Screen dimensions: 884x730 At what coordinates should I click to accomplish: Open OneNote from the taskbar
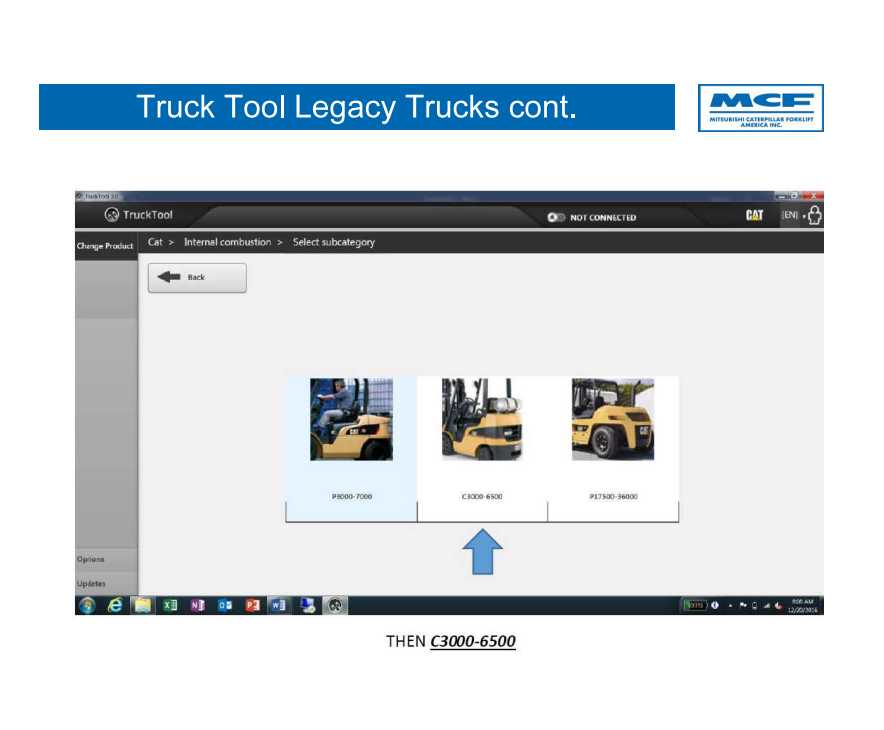tap(197, 605)
